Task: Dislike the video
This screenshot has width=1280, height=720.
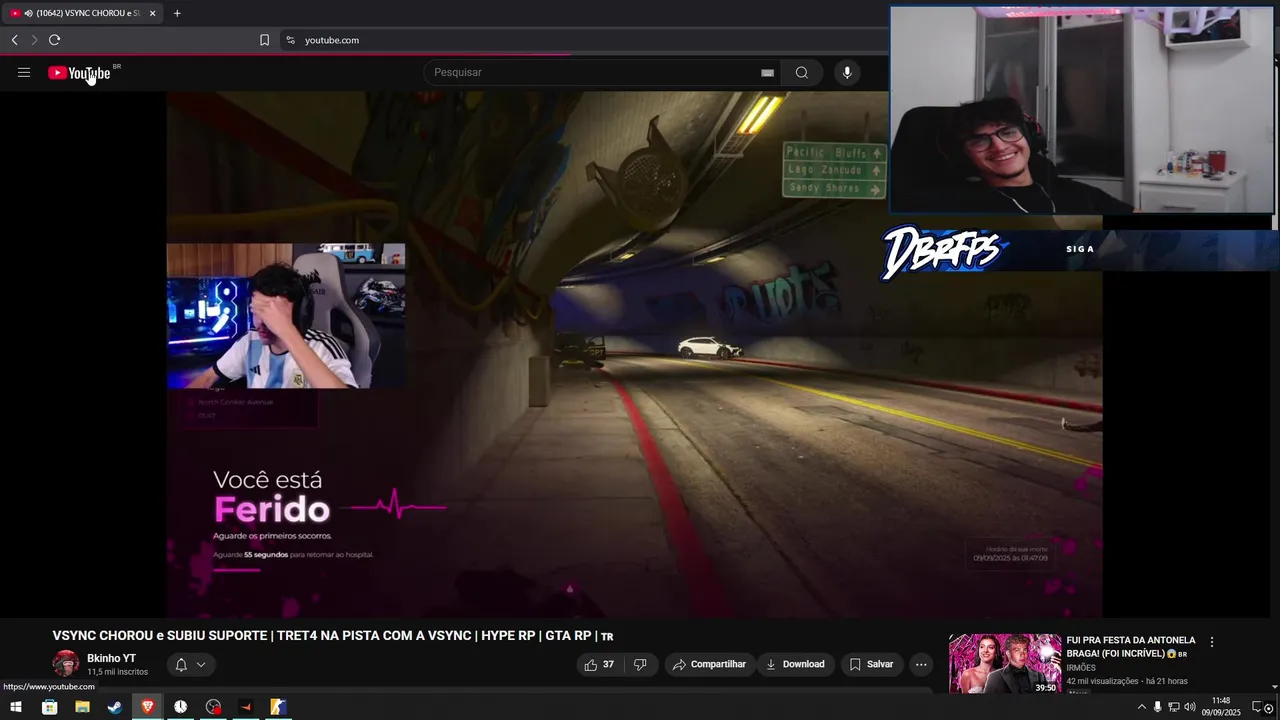Action: tap(640, 664)
